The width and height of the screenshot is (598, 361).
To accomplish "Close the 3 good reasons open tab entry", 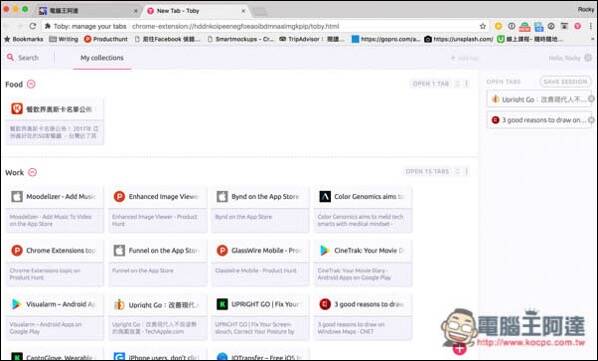I will pyautogui.click(x=591, y=120).
